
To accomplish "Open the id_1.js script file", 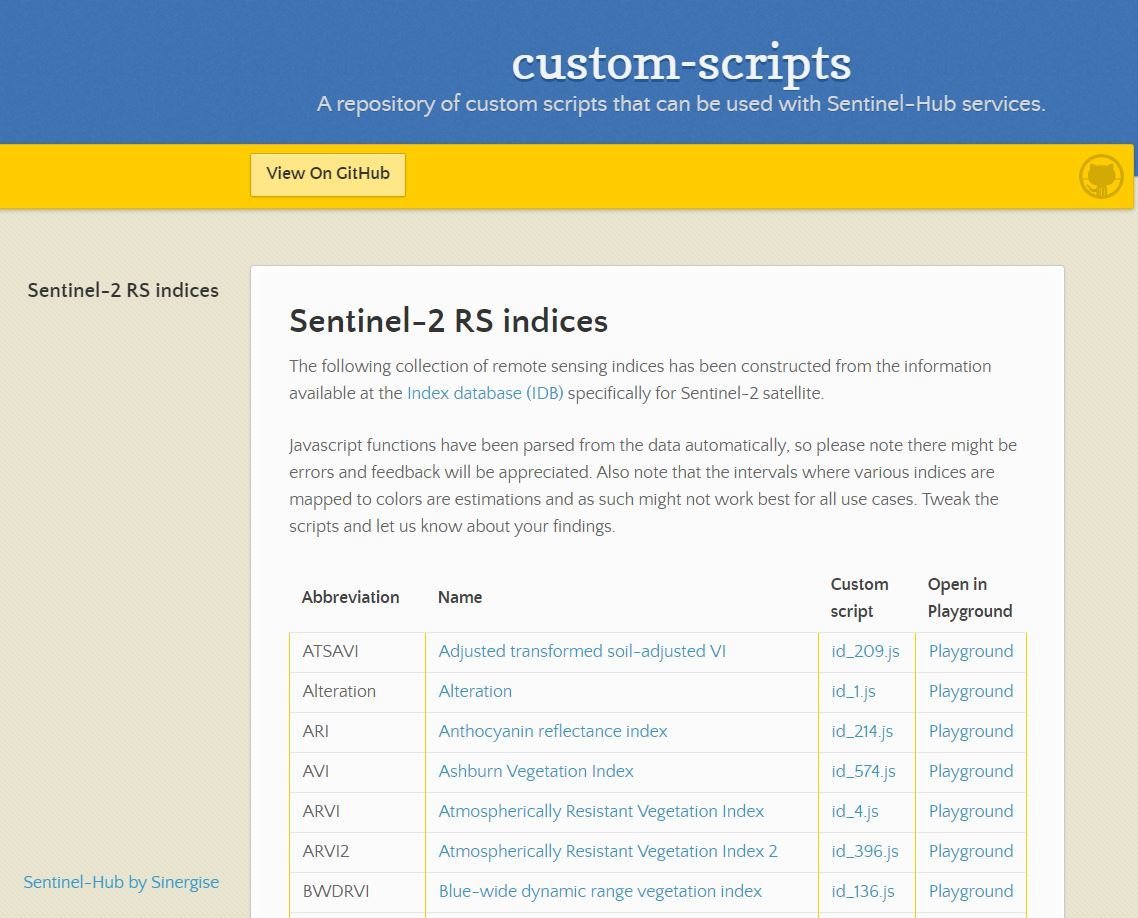I will [x=853, y=691].
